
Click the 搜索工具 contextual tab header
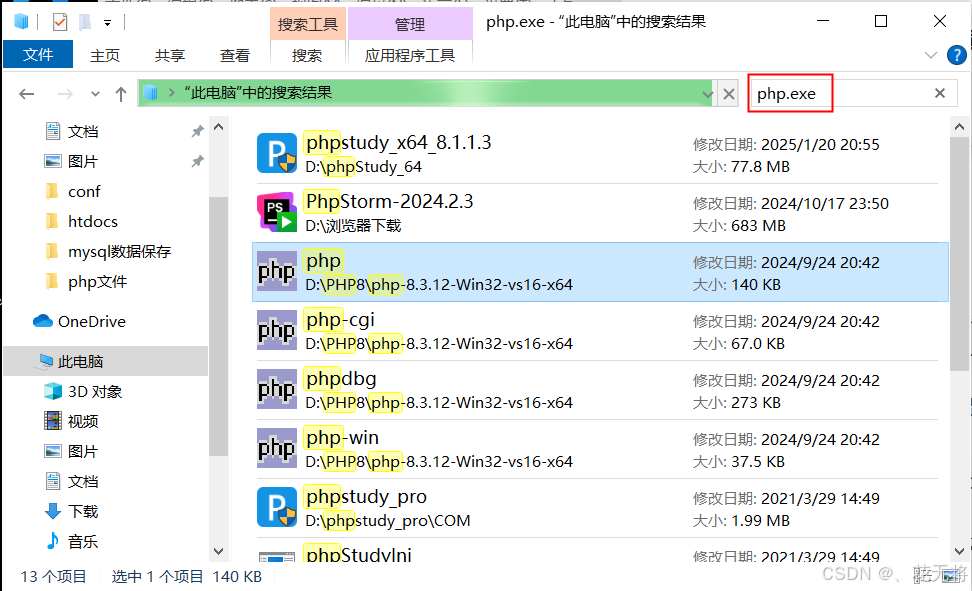[307, 24]
